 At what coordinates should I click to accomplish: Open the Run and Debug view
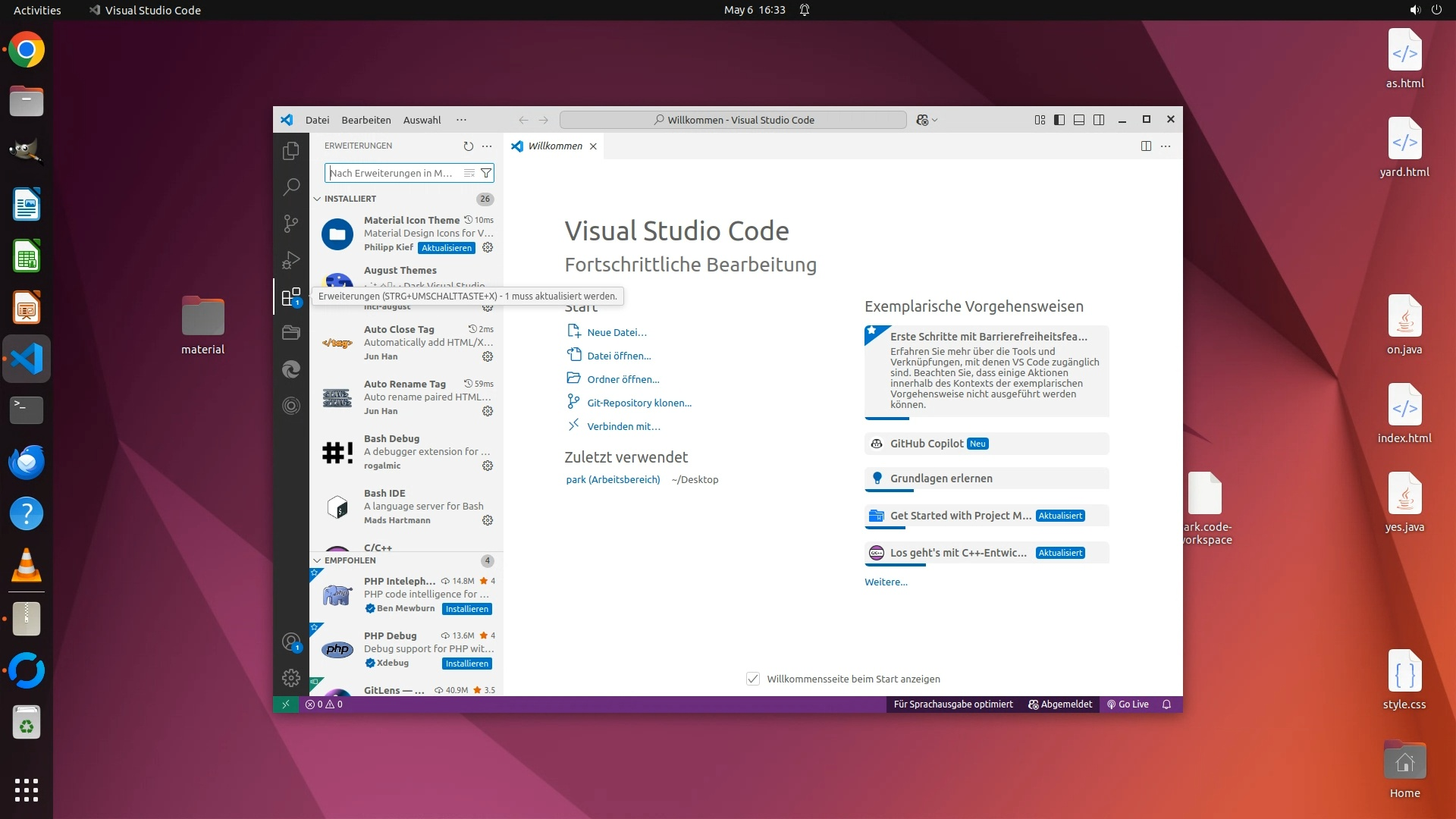[290, 260]
